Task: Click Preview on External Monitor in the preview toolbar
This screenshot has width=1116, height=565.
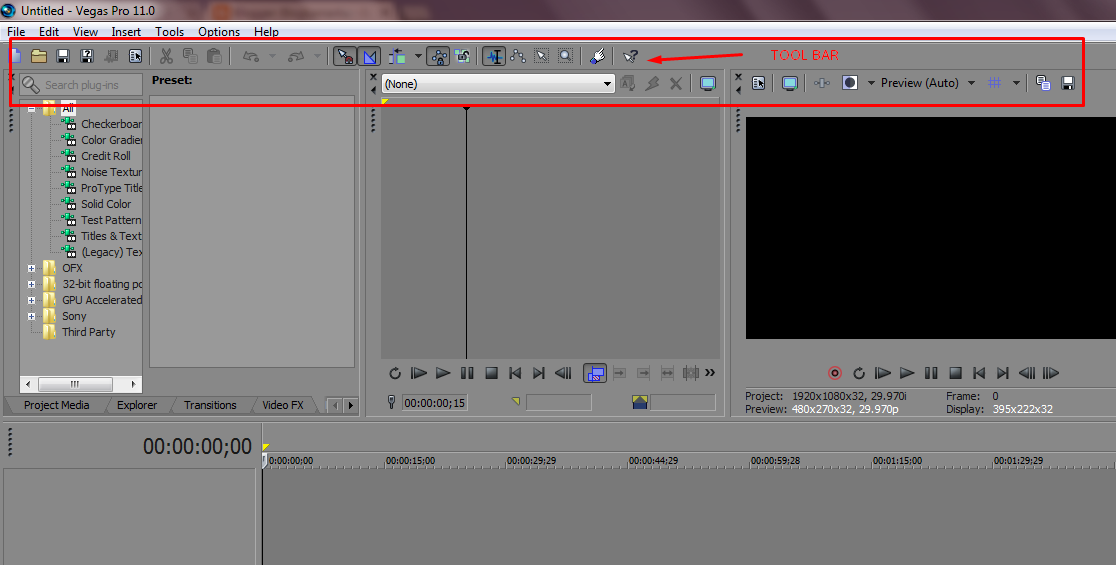Action: tap(789, 83)
